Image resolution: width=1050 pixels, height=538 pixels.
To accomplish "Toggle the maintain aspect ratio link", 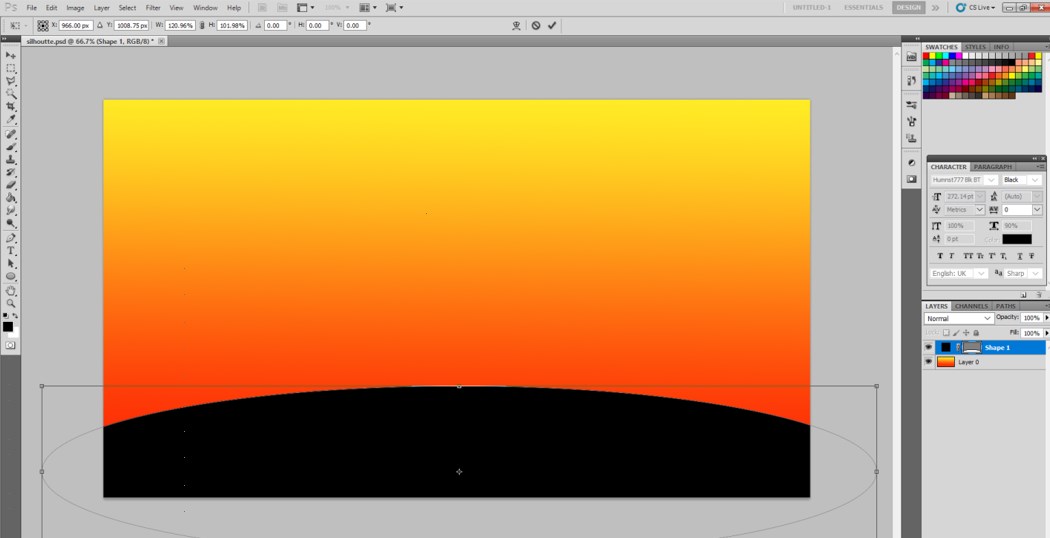I will pyautogui.click(x=202, y=25).
